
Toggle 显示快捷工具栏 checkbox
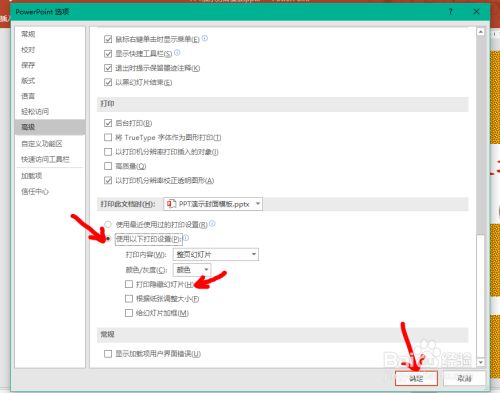click(108, 54)
